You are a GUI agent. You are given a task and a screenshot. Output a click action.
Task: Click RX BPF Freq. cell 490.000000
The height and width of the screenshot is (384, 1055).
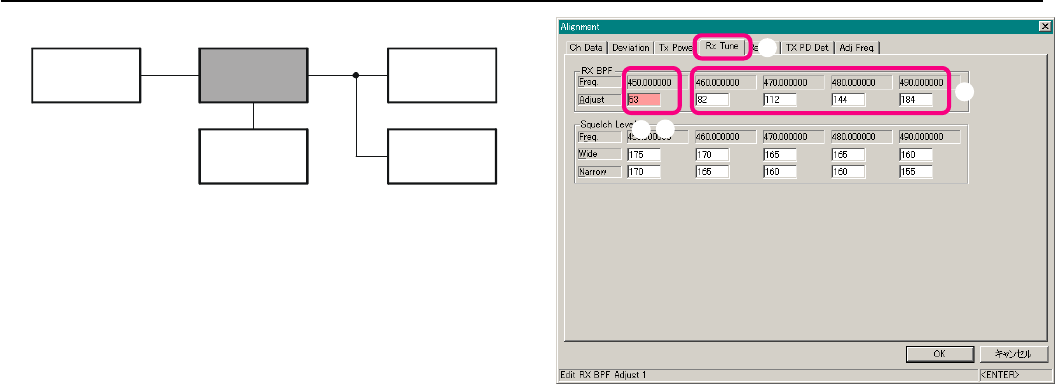point(929,82)
